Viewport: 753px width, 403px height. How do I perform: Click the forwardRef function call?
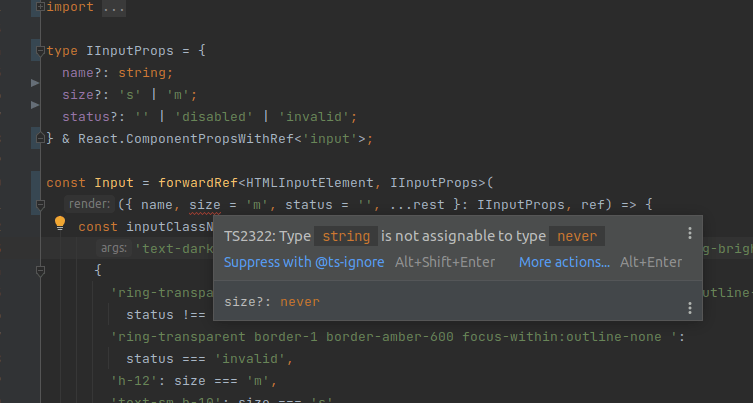coord(198,183)
